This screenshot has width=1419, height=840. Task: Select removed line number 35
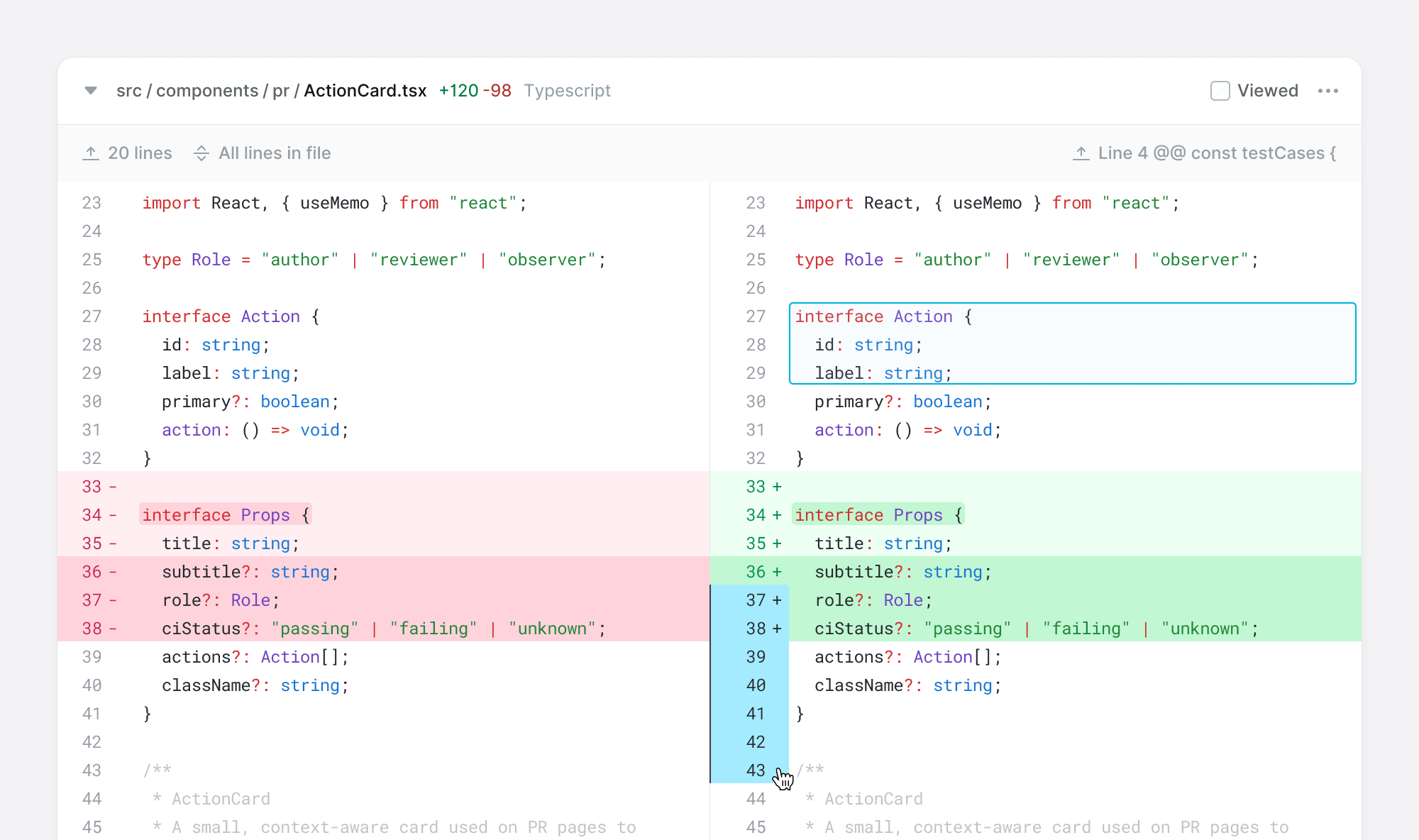pos(92,543)
